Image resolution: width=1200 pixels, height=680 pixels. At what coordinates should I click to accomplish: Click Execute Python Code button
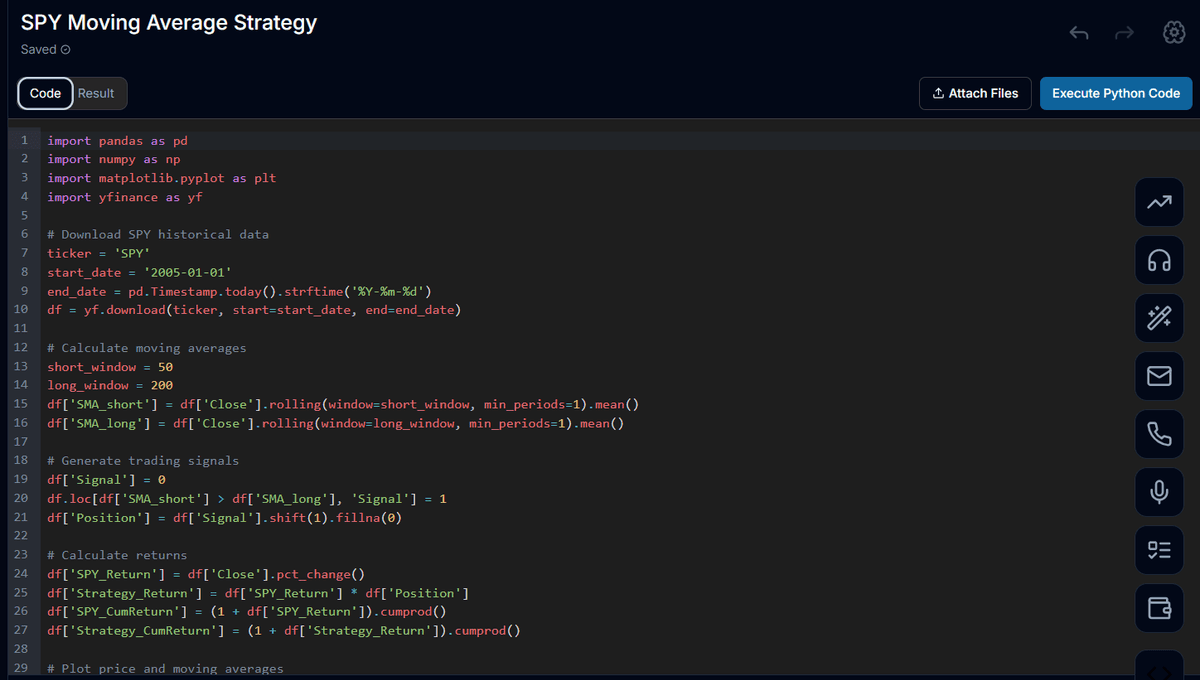pos(1116,93)
